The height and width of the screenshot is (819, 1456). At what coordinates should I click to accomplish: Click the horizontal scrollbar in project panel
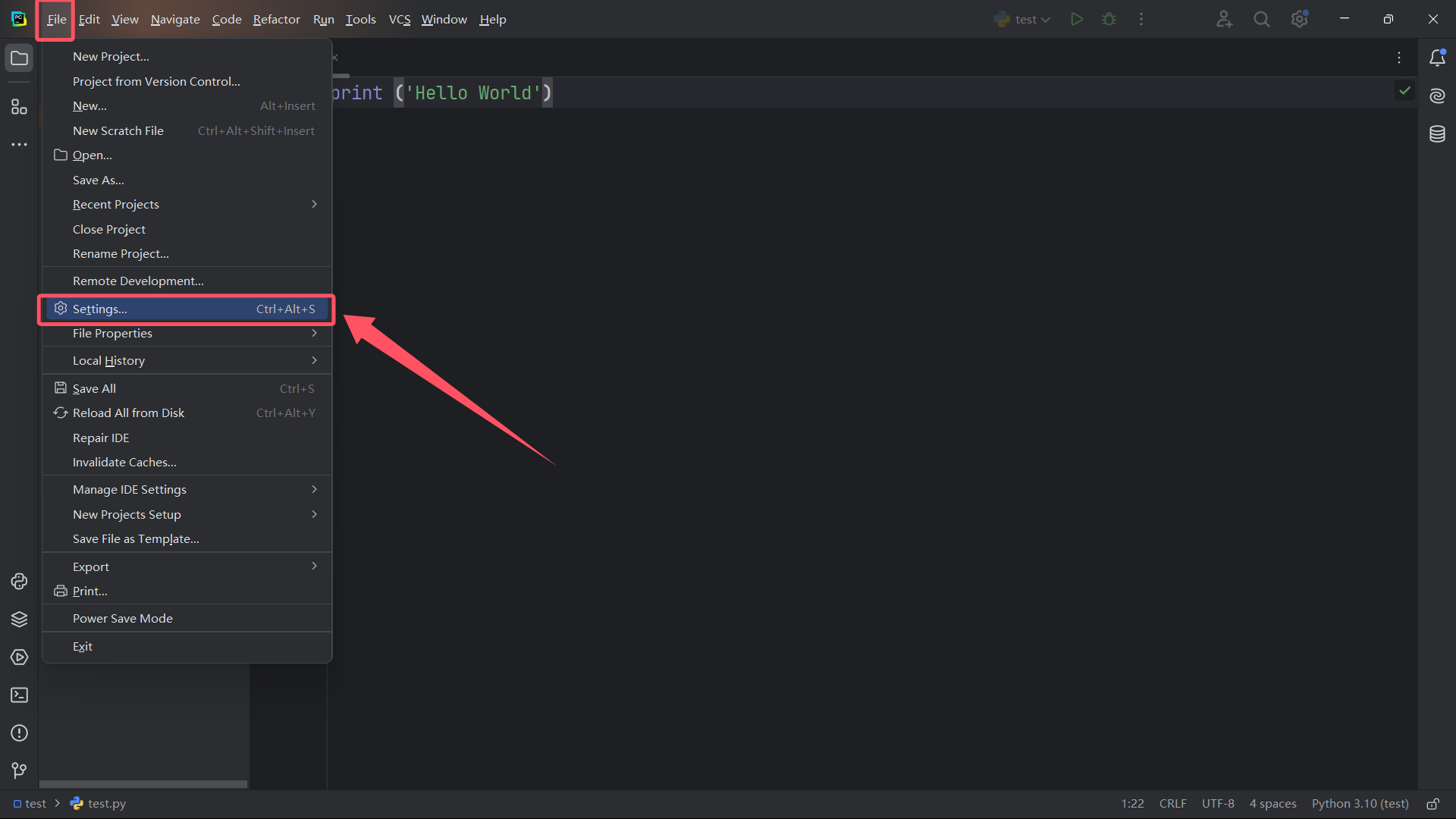[143, 784]
